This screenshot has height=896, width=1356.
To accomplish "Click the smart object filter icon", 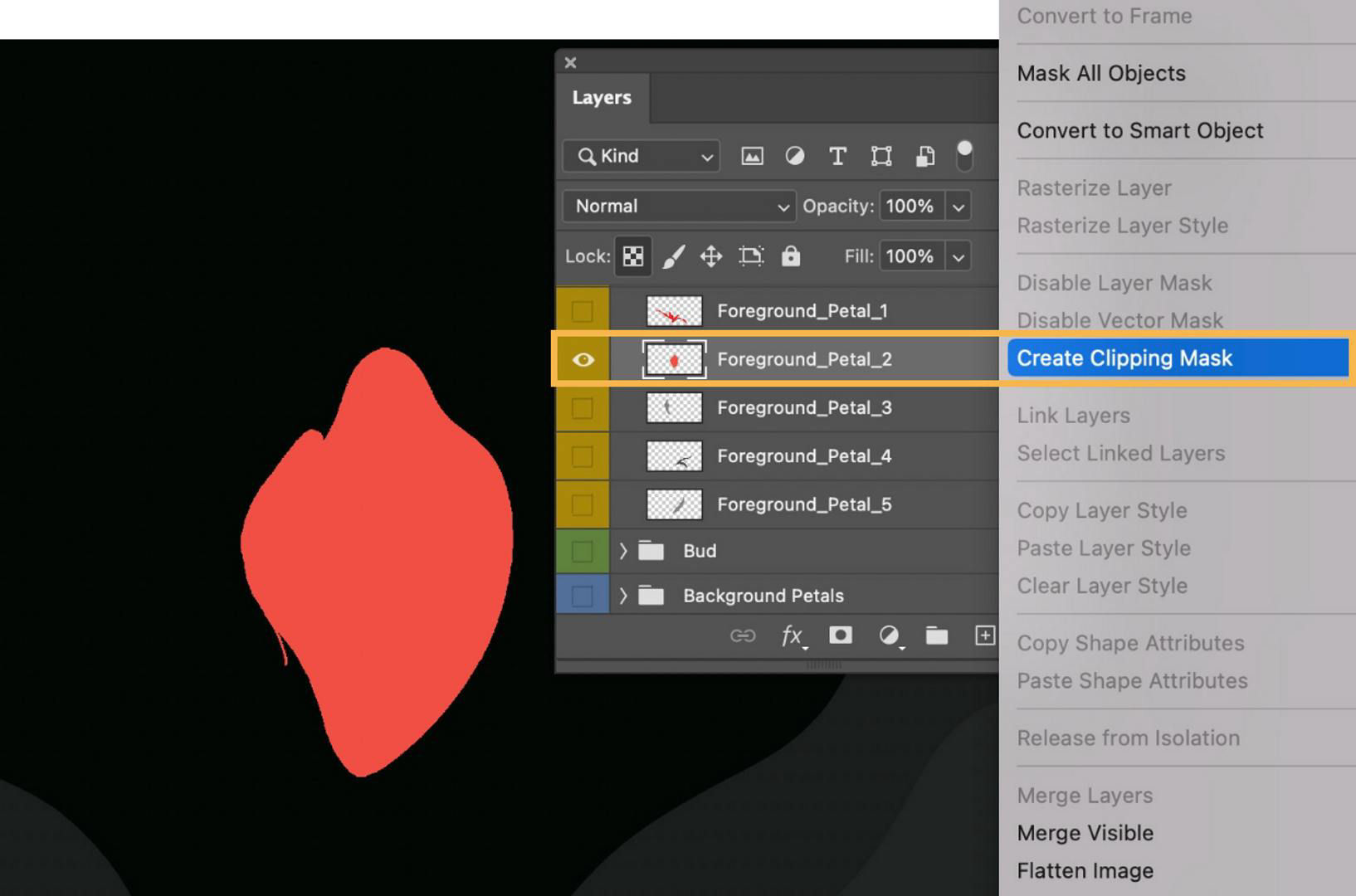I will pyautogui.click(x=924, y=156).
